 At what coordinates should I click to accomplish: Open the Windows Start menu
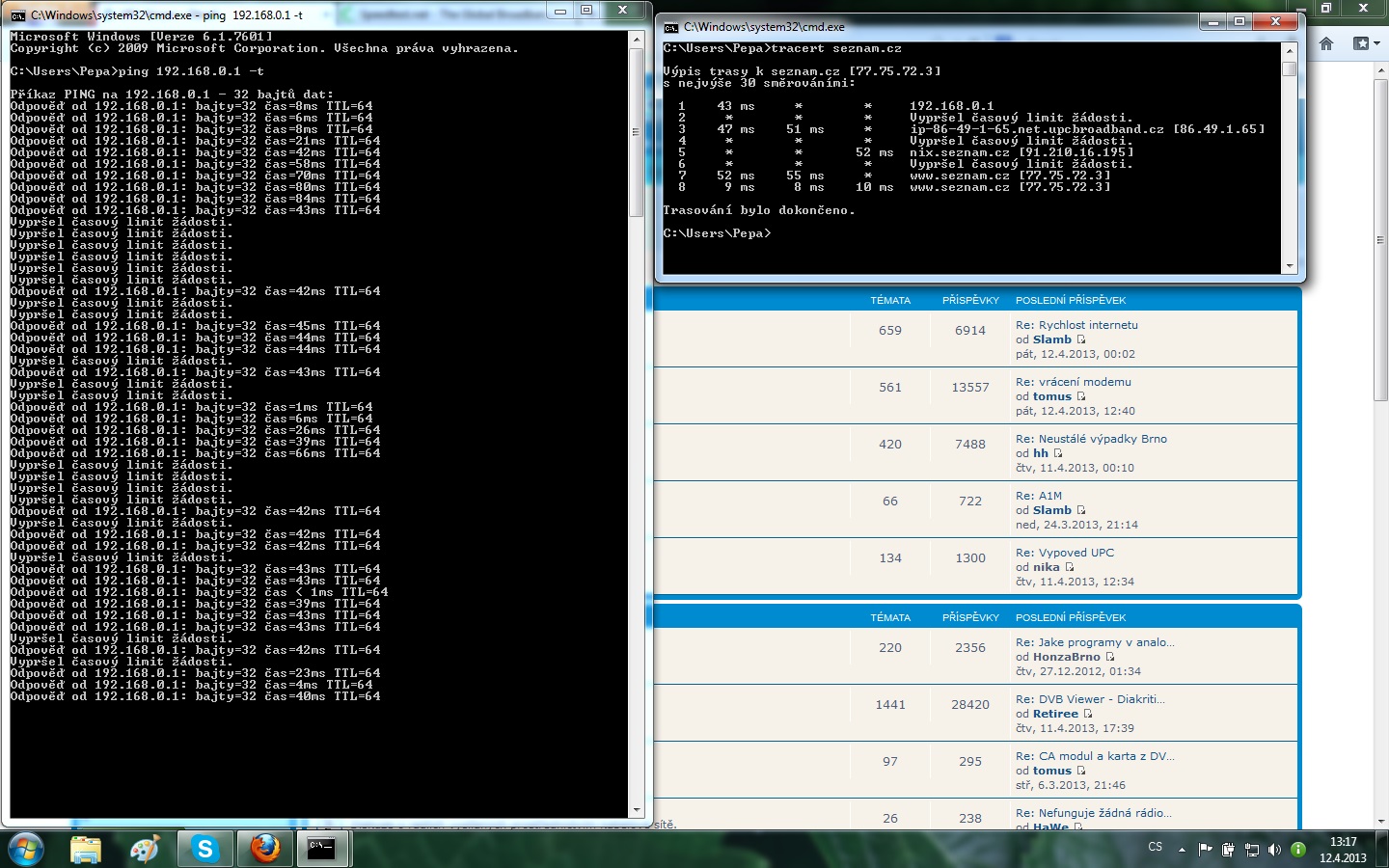pos(26,849)
